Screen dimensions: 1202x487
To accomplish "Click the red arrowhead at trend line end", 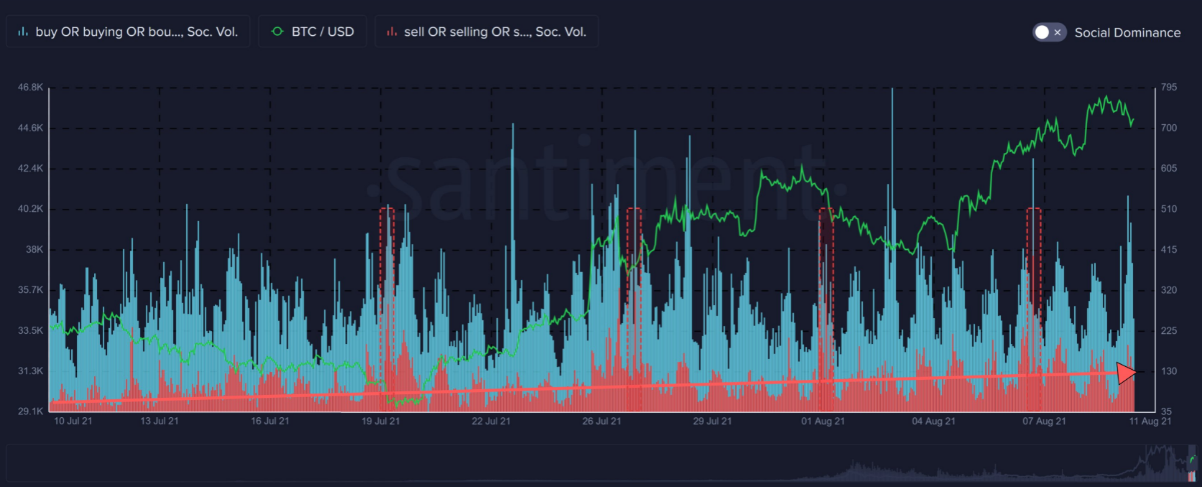I will [1127, 373].
